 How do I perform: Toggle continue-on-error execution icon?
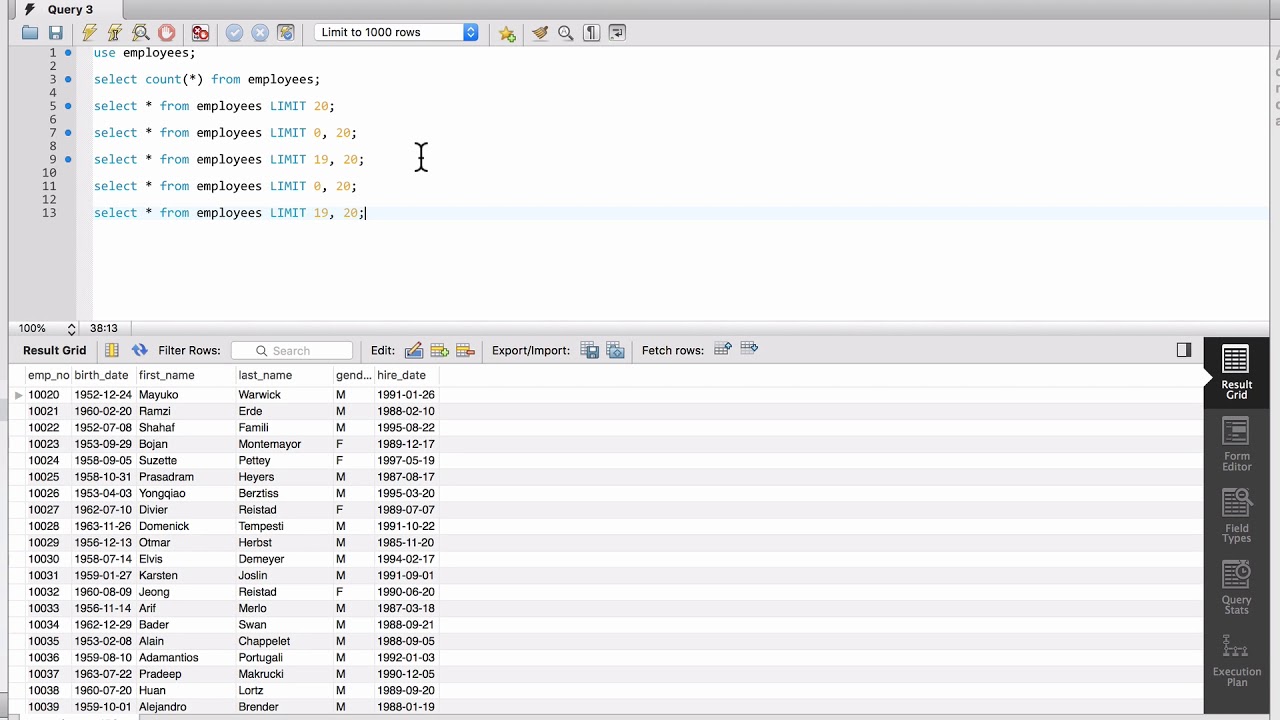point(201,33)
